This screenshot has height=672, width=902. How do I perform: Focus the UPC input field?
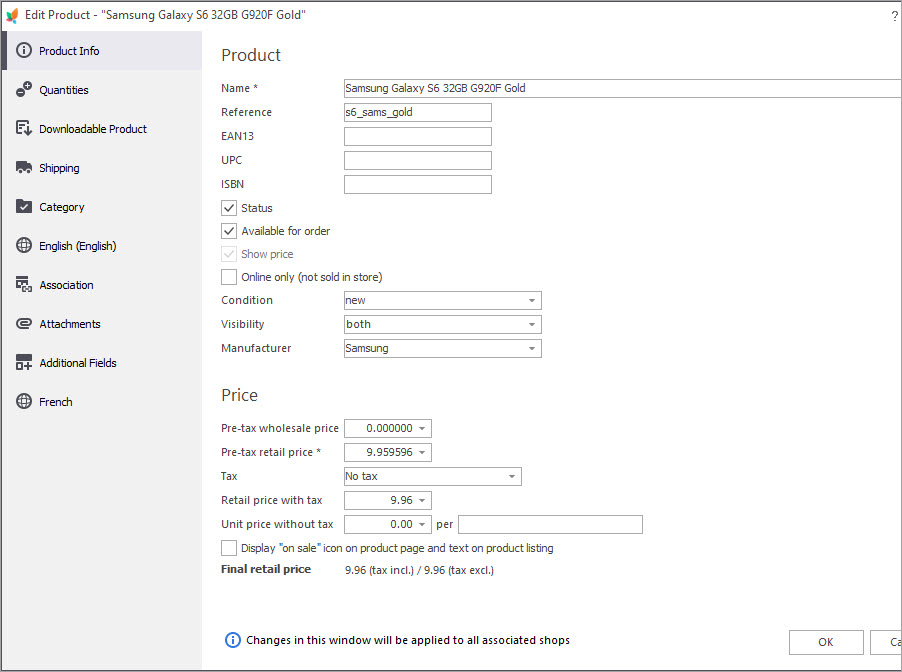(418, 161)
